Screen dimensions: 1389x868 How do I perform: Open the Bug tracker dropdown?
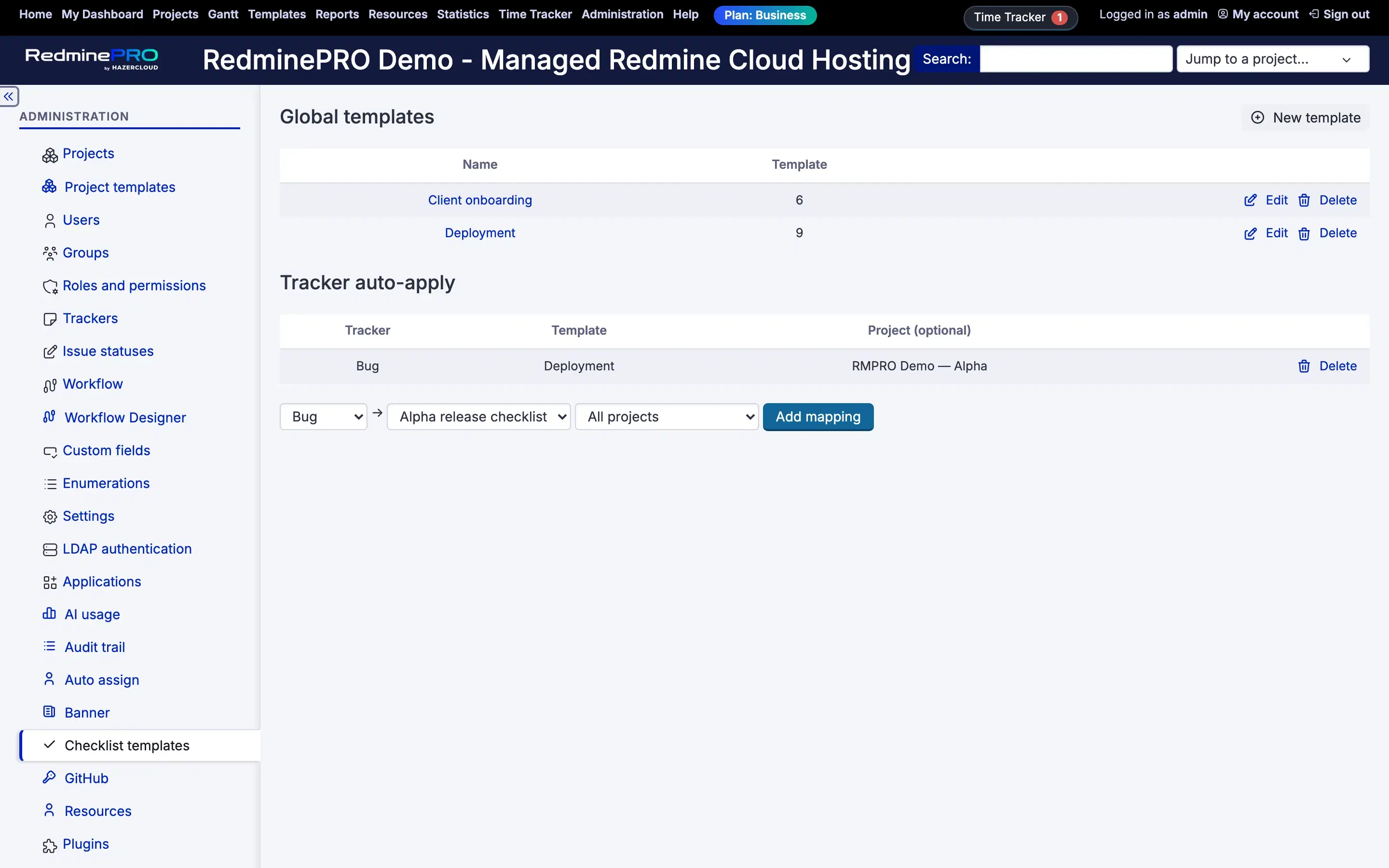click(x=323, y=417)
